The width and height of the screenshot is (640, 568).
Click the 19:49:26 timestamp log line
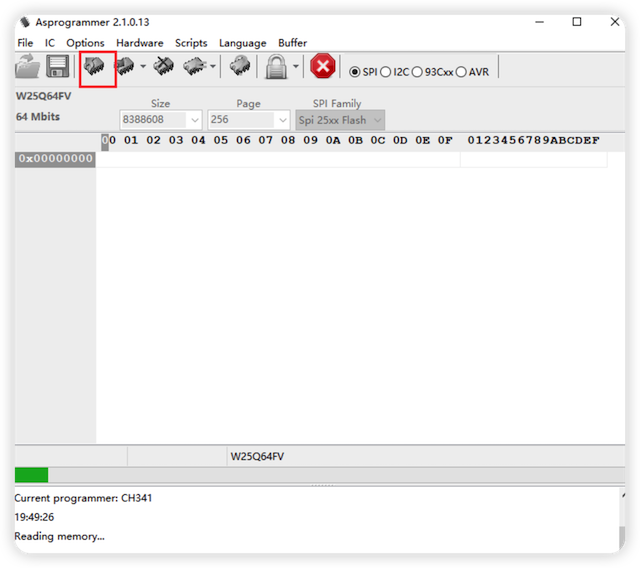pos(34,517)
